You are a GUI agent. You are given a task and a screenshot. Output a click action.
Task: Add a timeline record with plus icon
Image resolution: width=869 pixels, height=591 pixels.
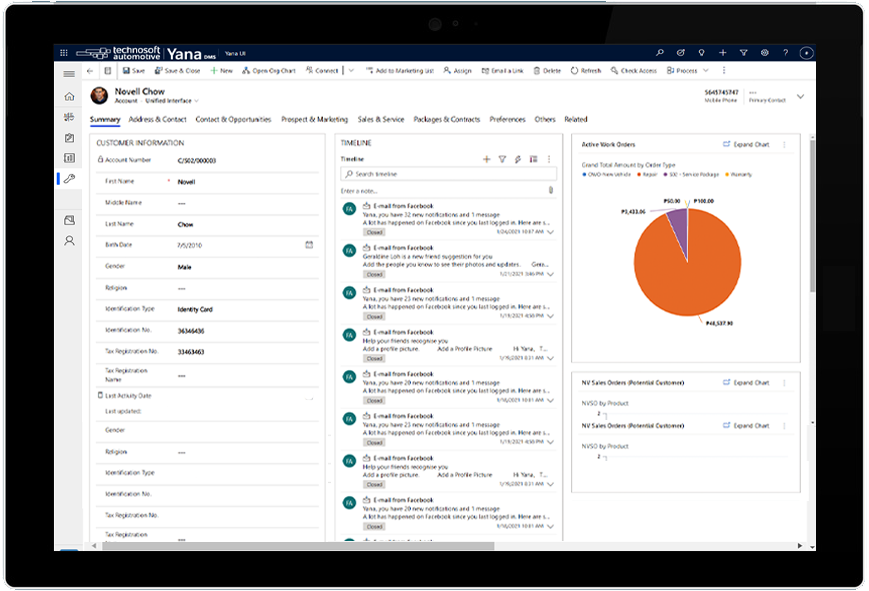487,159
